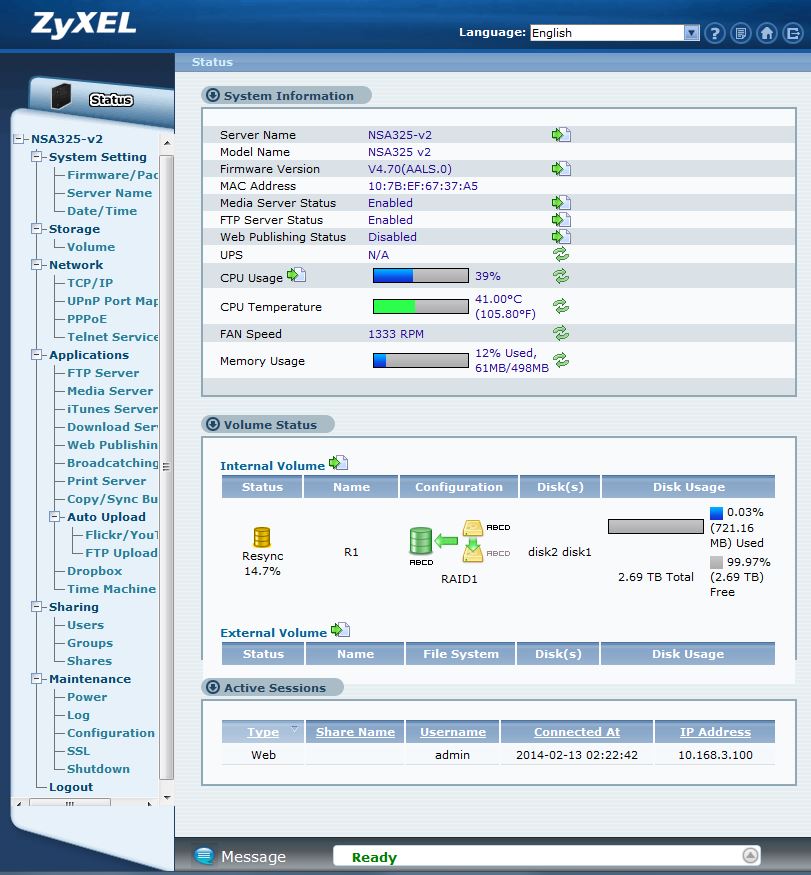The height and width of the screenshot is (875, 811).
Task: Click the sidebar horizontal scrollbar thumb
Action: click(70, 803)
